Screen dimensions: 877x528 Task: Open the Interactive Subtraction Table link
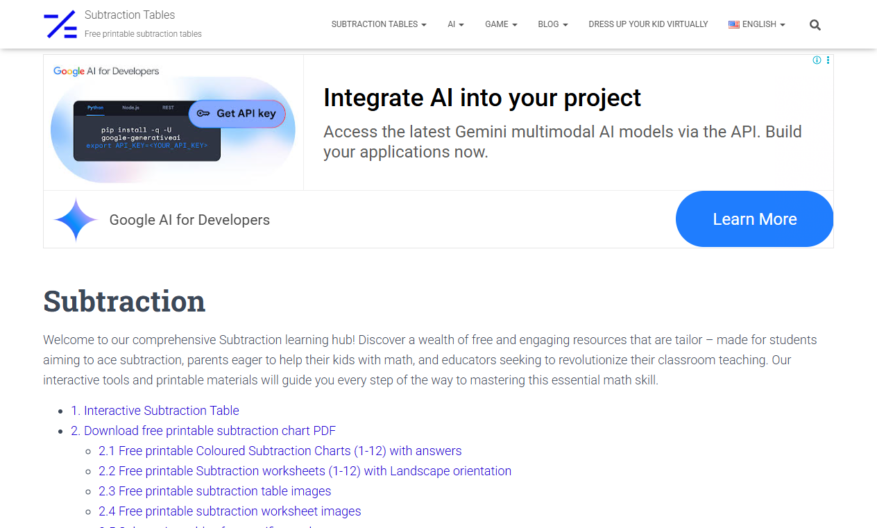[155, 411]
